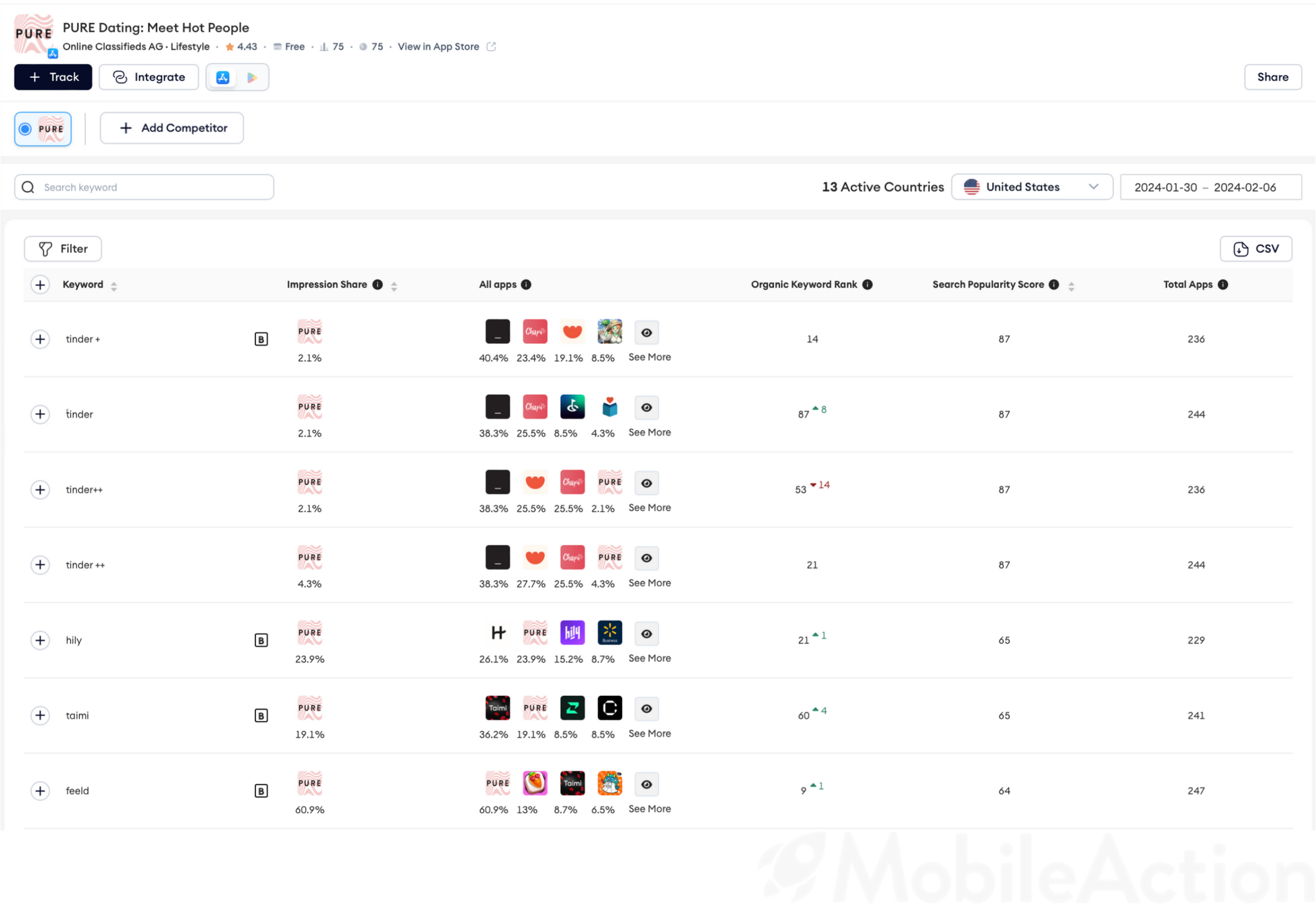Click the 19.1% red heart icon in tinder + row

click(x=573, y=332)
